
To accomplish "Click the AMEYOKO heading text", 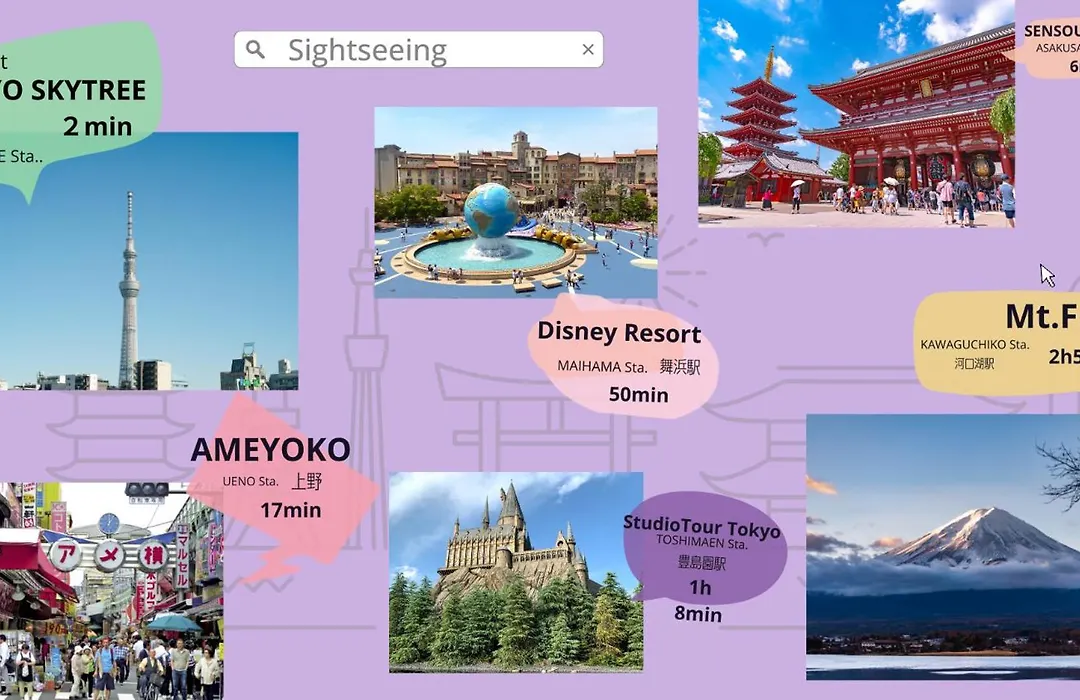I will point(270,450).
